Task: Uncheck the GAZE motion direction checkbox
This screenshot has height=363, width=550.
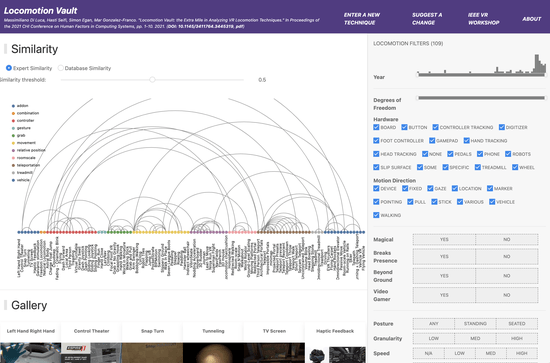Action: click(430, 188)
